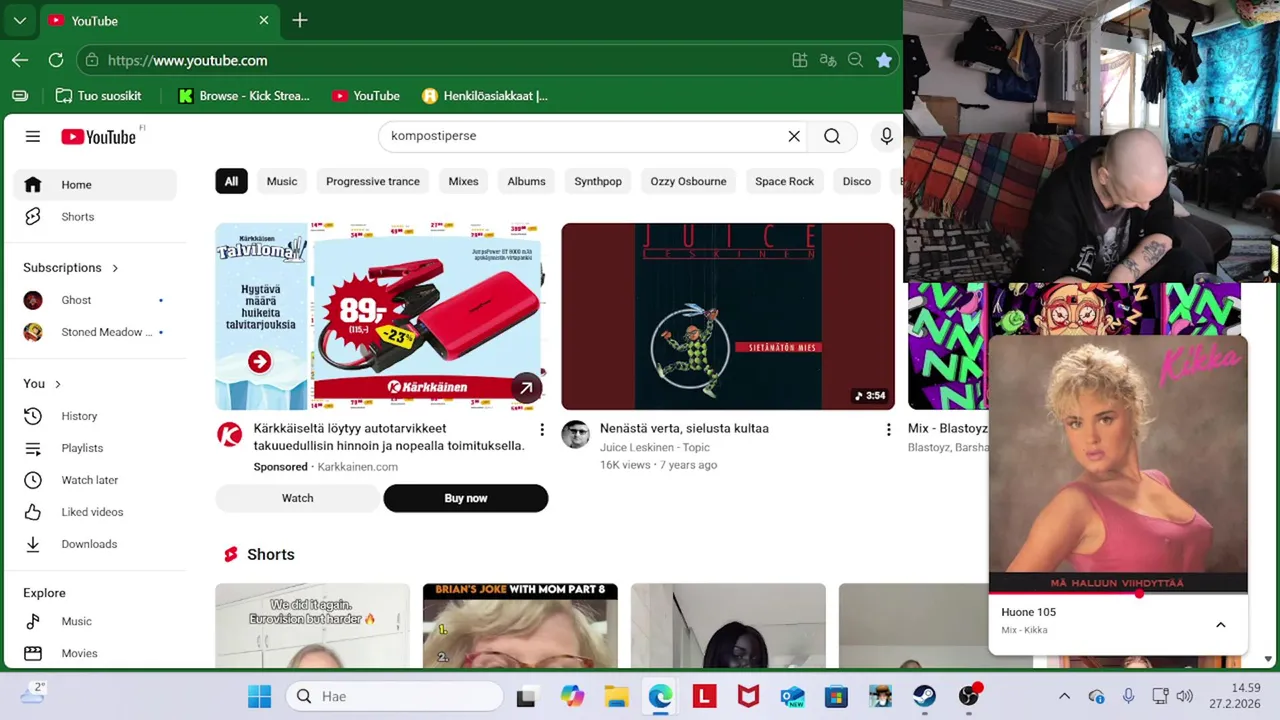Click the Windows taskbar search box

point(394,696)
